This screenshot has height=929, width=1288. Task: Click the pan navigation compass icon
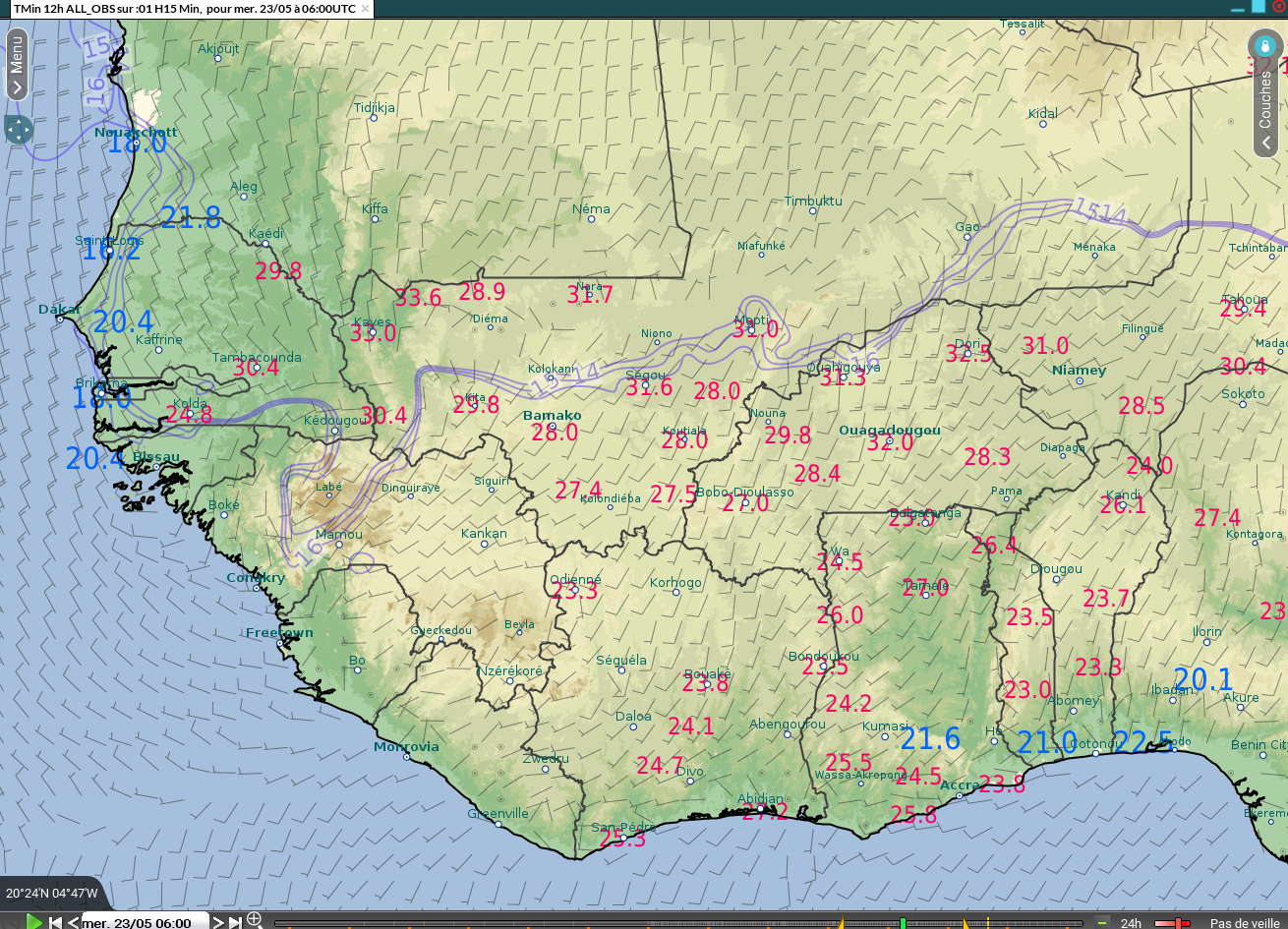tap(19, 129)
